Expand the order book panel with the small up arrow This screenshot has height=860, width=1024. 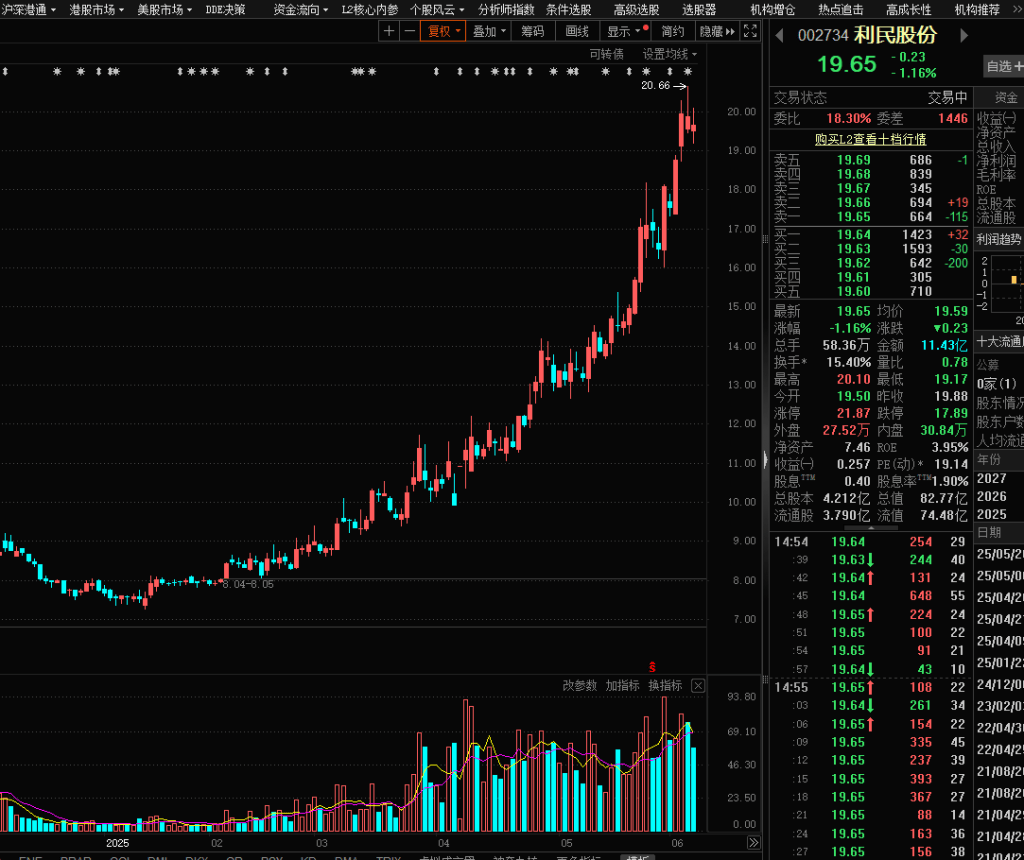coord(871,528)
